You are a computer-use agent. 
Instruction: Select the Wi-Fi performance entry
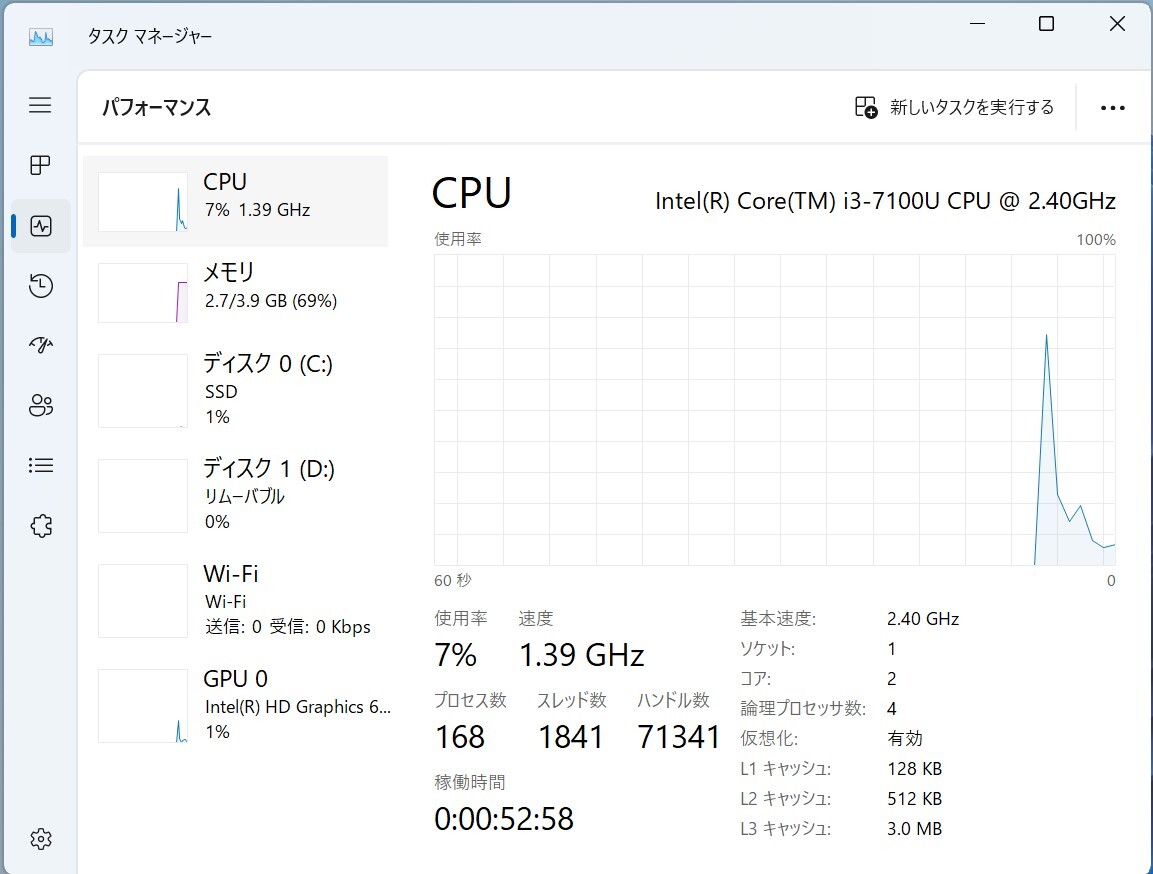235,600
